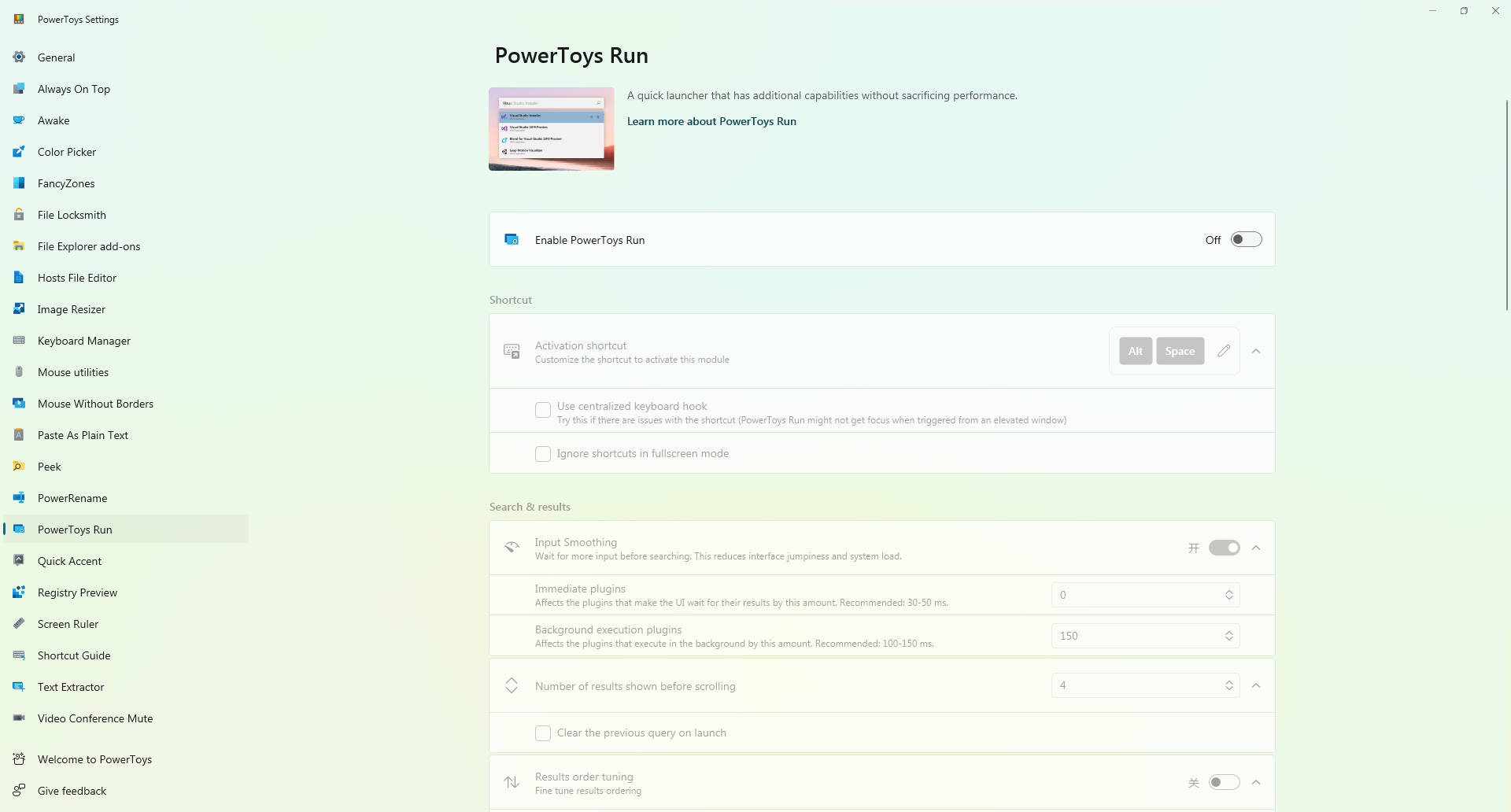1511x812 pixels.
Task: Check Use centralized keyboard hook
Action: tap(543, 410)
